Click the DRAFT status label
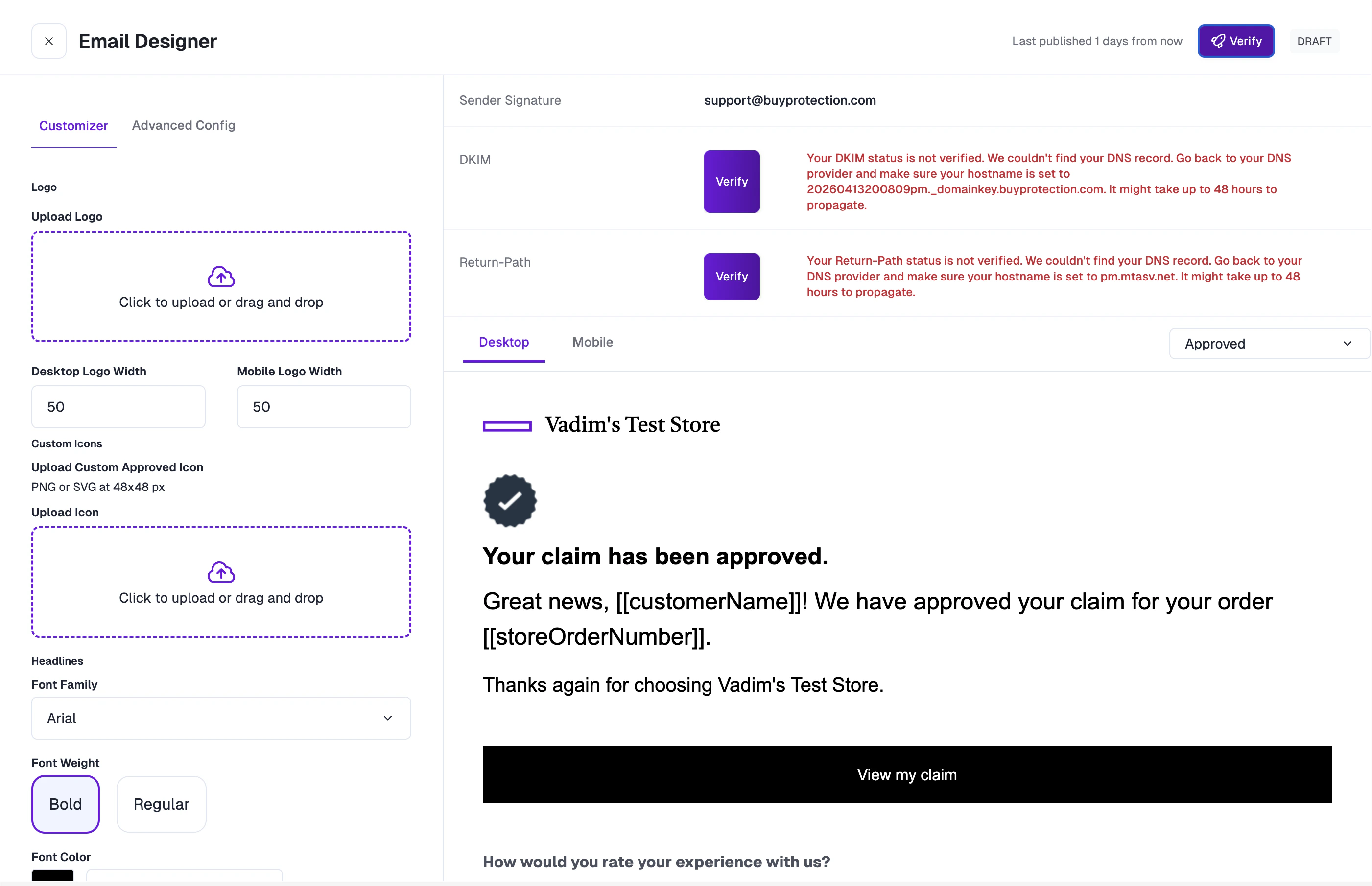The image size is (1372, 886). [x=1314, y=41]
